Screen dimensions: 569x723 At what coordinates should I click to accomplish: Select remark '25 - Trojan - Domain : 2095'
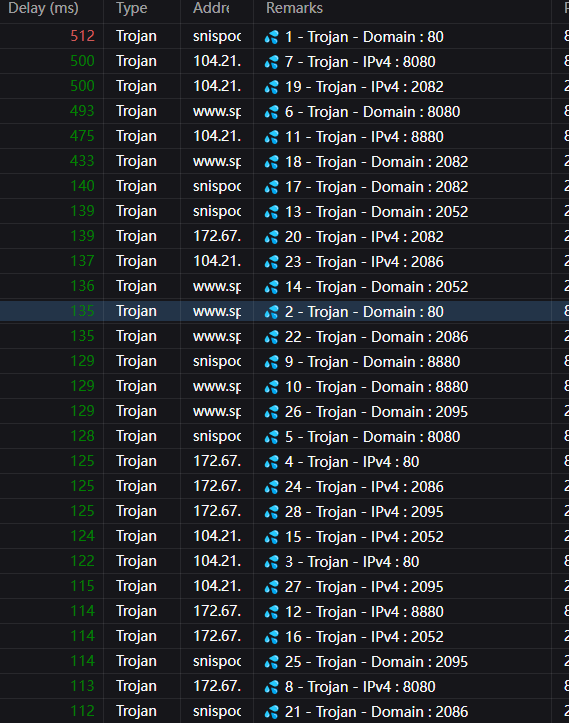click(x=376, y=662)
